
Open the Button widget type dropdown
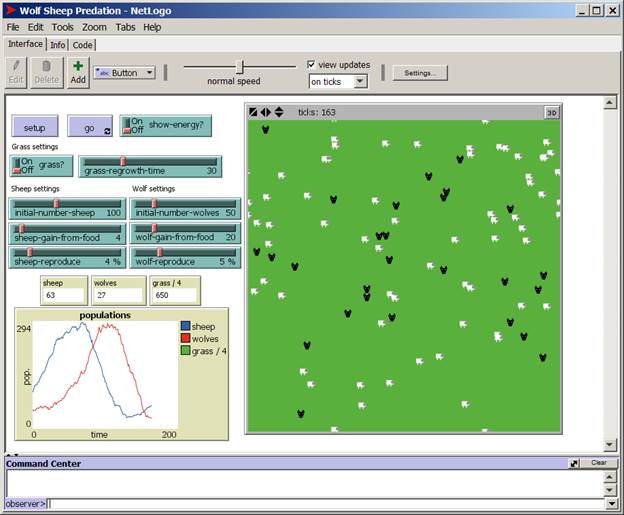[x=124, y=72]
